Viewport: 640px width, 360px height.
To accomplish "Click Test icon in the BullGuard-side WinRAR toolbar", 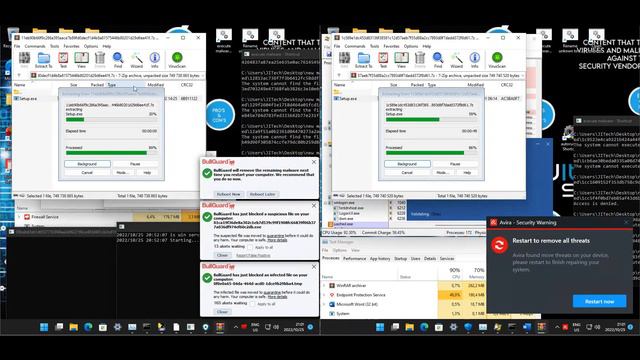I will pos(63,60).
